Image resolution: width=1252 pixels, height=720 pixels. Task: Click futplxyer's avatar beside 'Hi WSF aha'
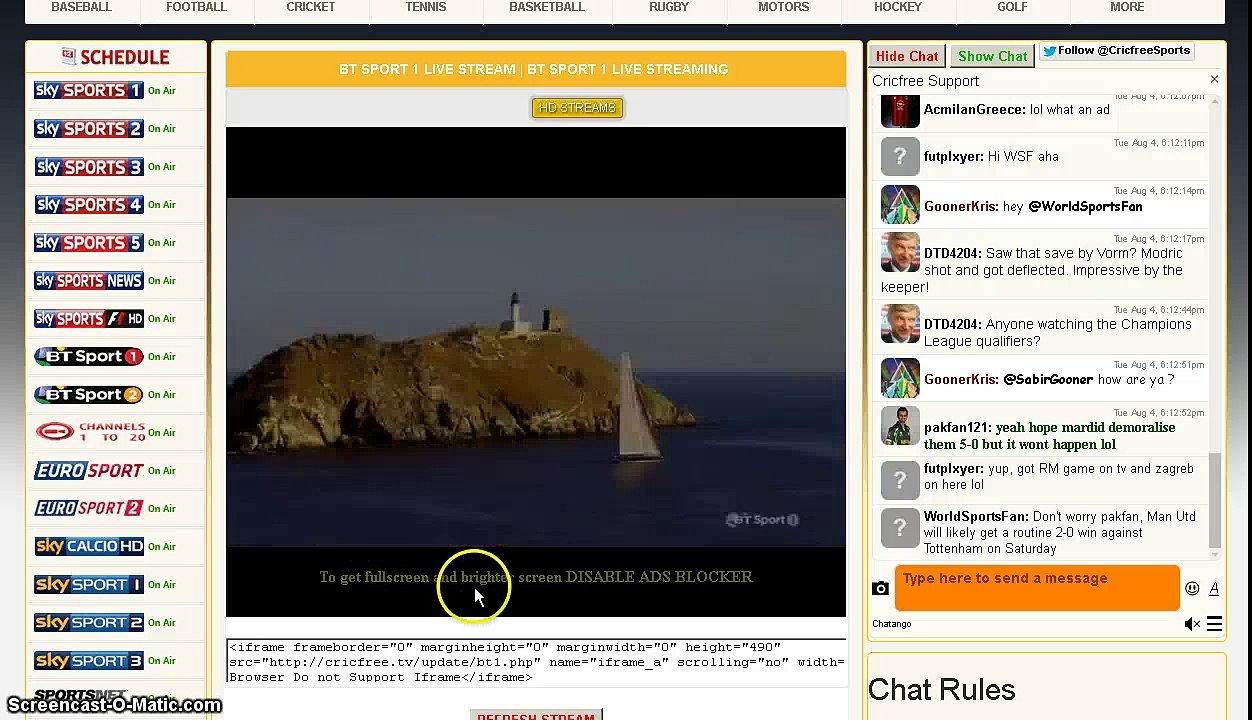[900, 157]
